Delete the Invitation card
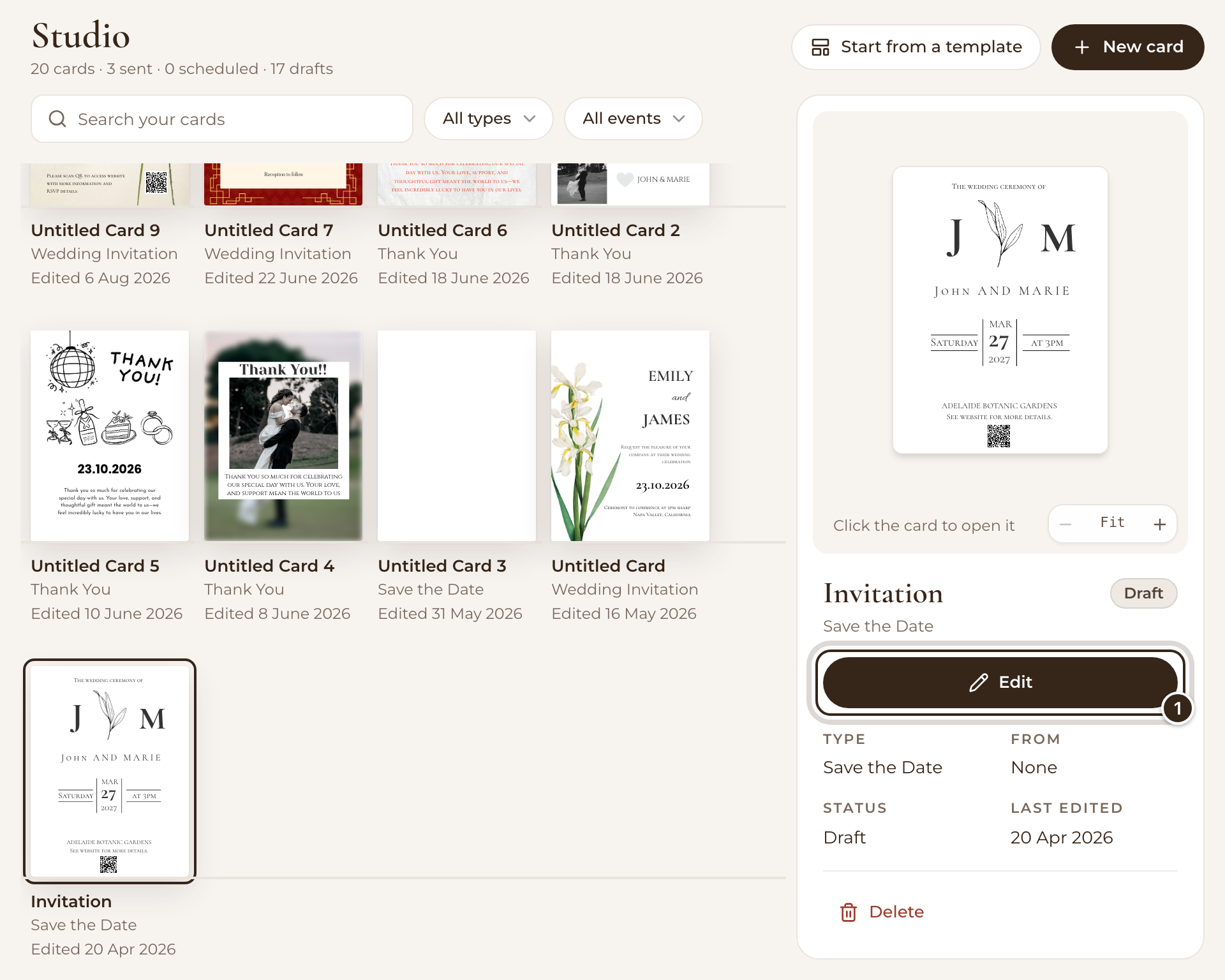This screenshot has height=980, width=1225. [x=882, y=912]
